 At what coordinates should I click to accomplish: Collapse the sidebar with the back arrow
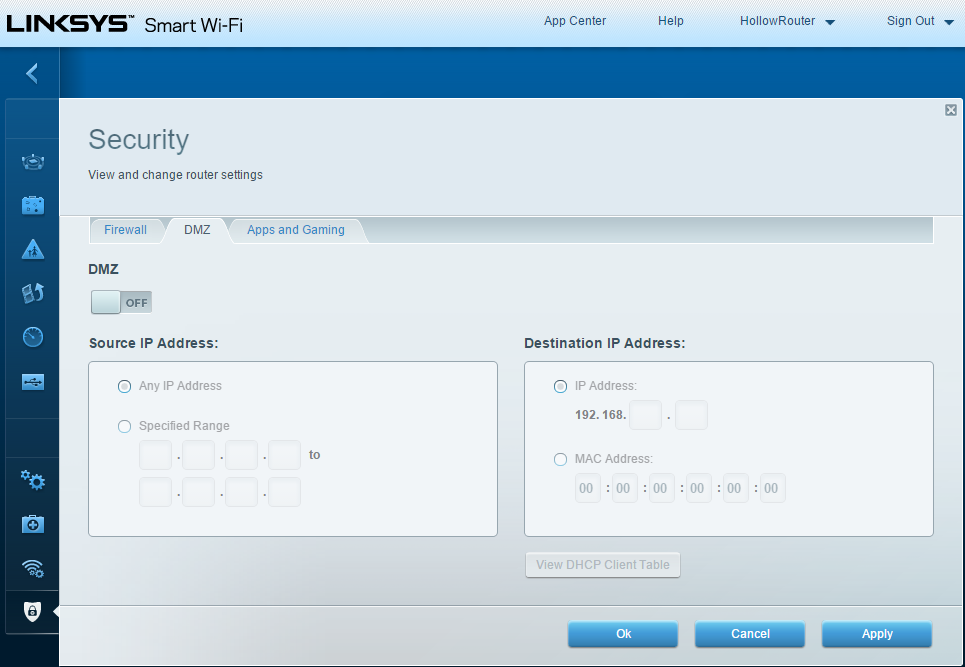coord(32,73)
